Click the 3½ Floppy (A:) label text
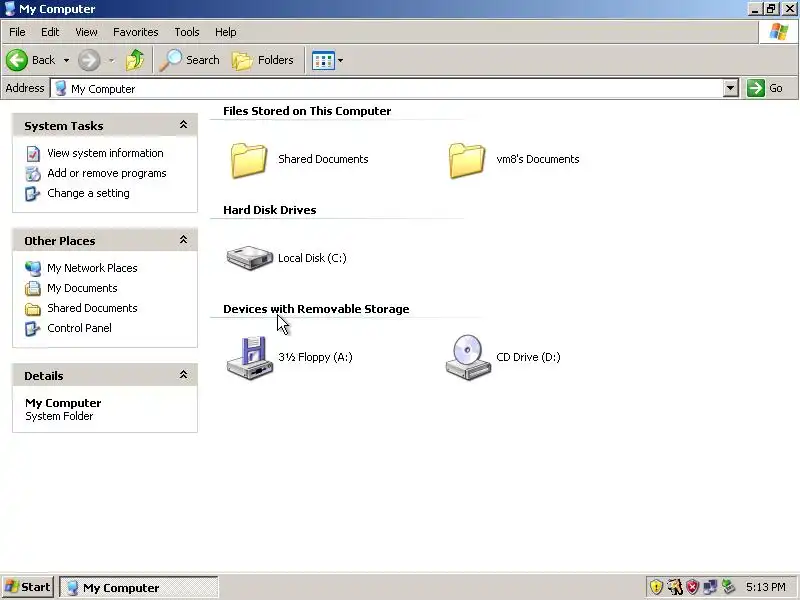 (315, 357)
